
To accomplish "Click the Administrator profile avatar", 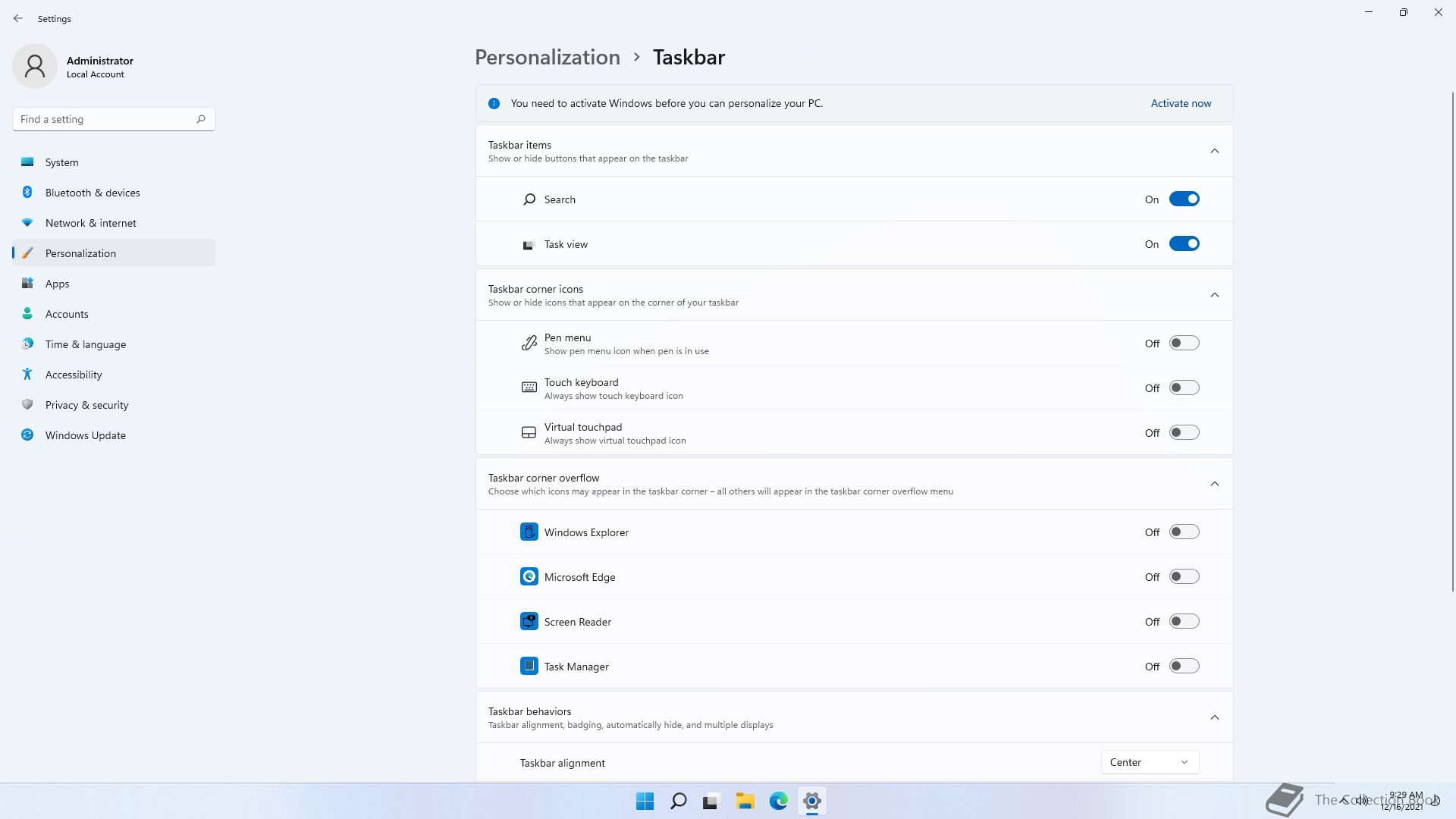I will [x=35, y=66].
